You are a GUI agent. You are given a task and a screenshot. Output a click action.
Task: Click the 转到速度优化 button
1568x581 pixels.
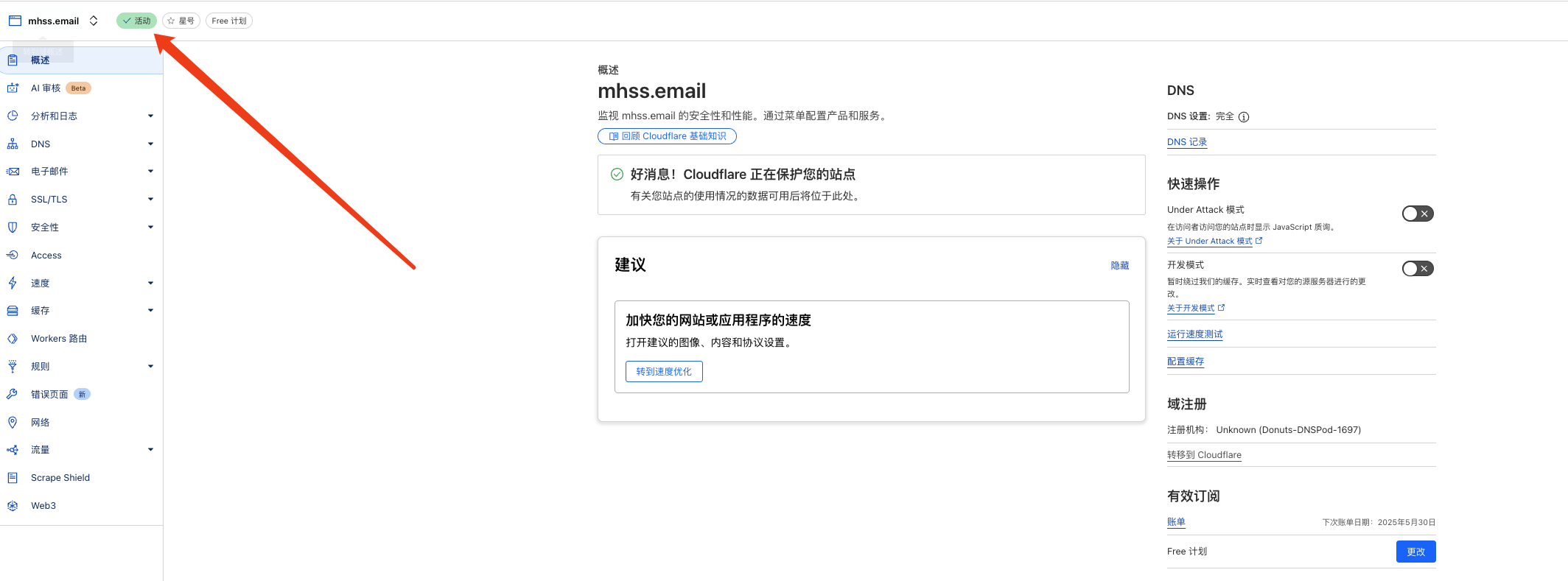pyautogui.click(x=664, y=371)
